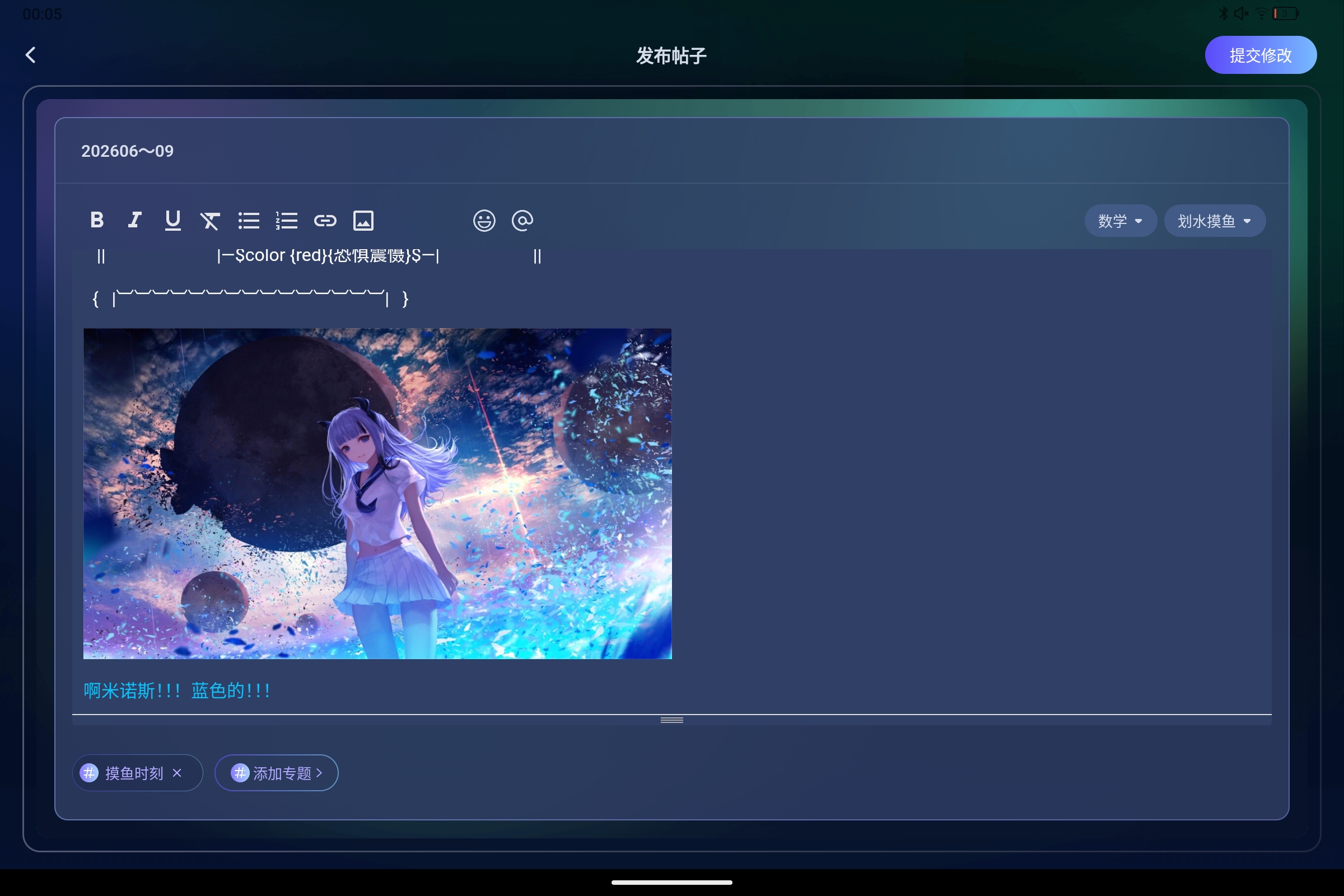Select the anime girl image in the editor
Image resolution: width=1344 pixels, height=896 pixels.
377,494
